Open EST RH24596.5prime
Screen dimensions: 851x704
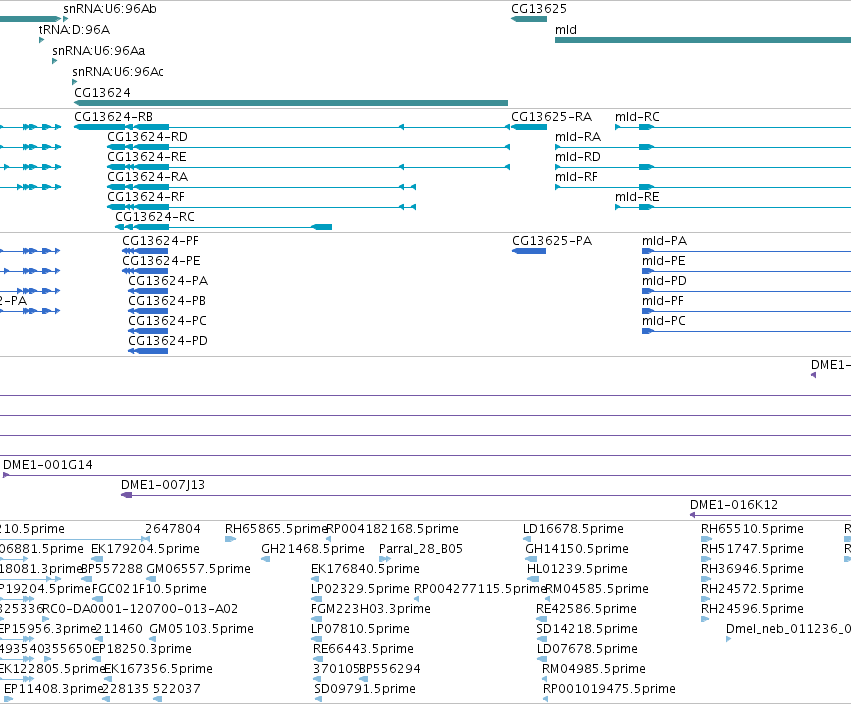click(x=752, y=610)
